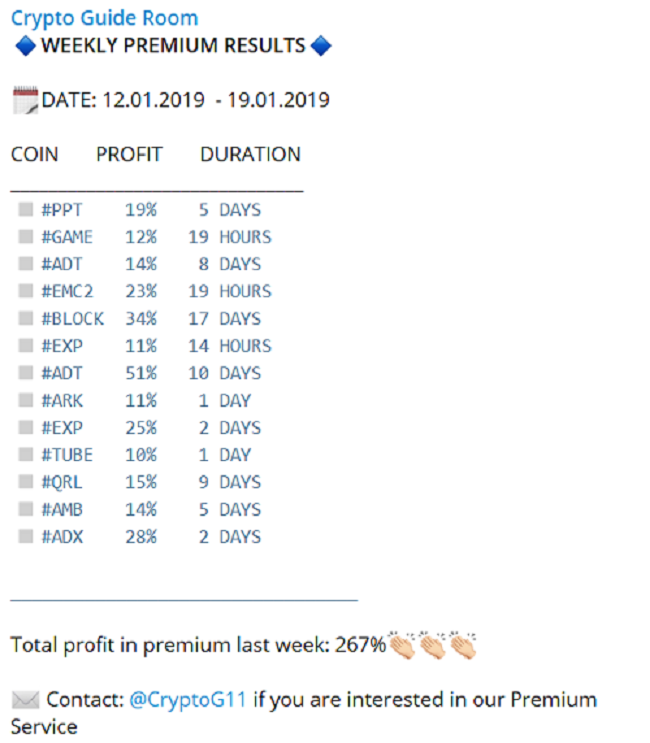Click the #AMB hashtag

(x=62, y=509)
